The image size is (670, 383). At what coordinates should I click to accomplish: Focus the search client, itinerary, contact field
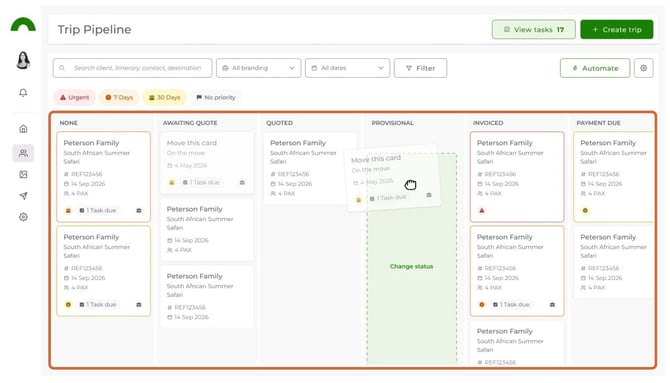coord(132,68)
